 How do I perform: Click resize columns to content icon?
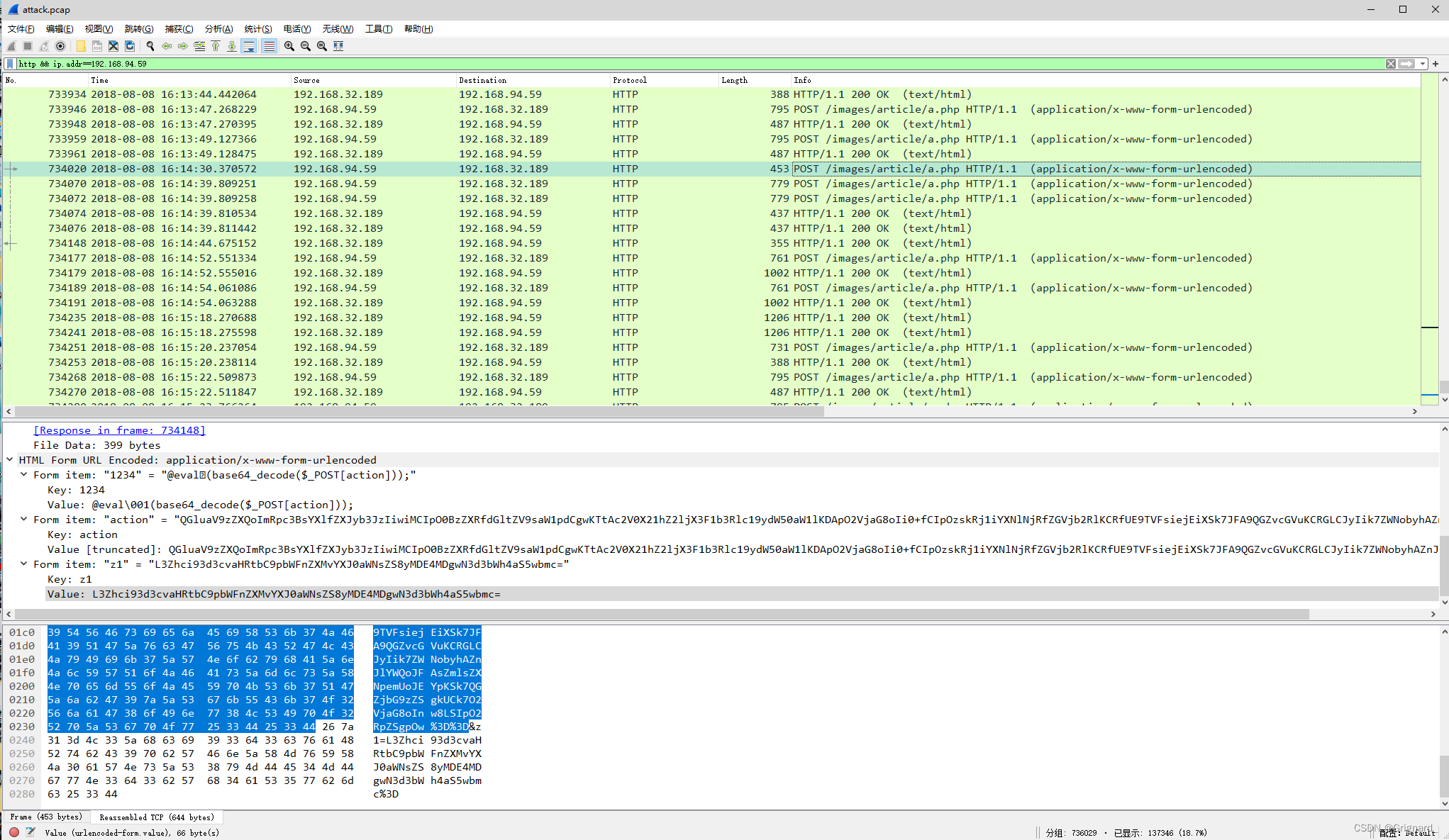[338, 46]
